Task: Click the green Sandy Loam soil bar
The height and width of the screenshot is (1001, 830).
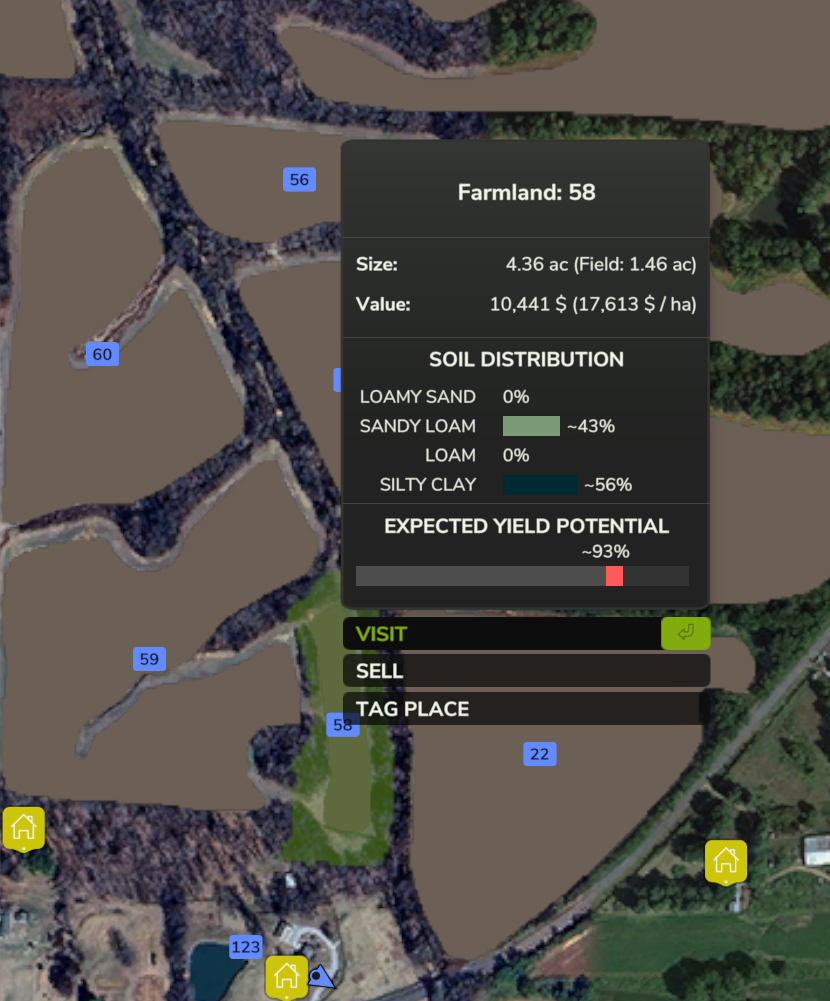Action: coord(531,426)
